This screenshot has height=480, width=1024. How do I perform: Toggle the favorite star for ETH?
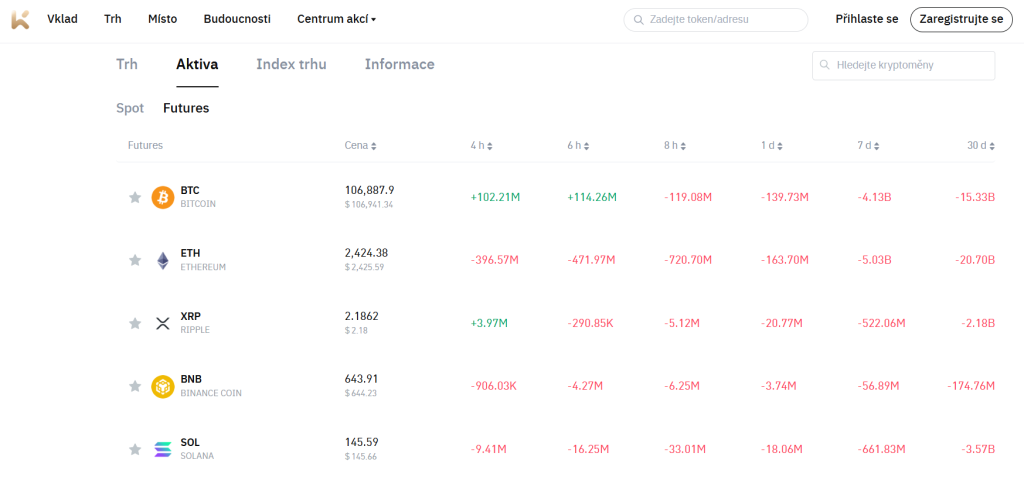[x=135, y=260]
